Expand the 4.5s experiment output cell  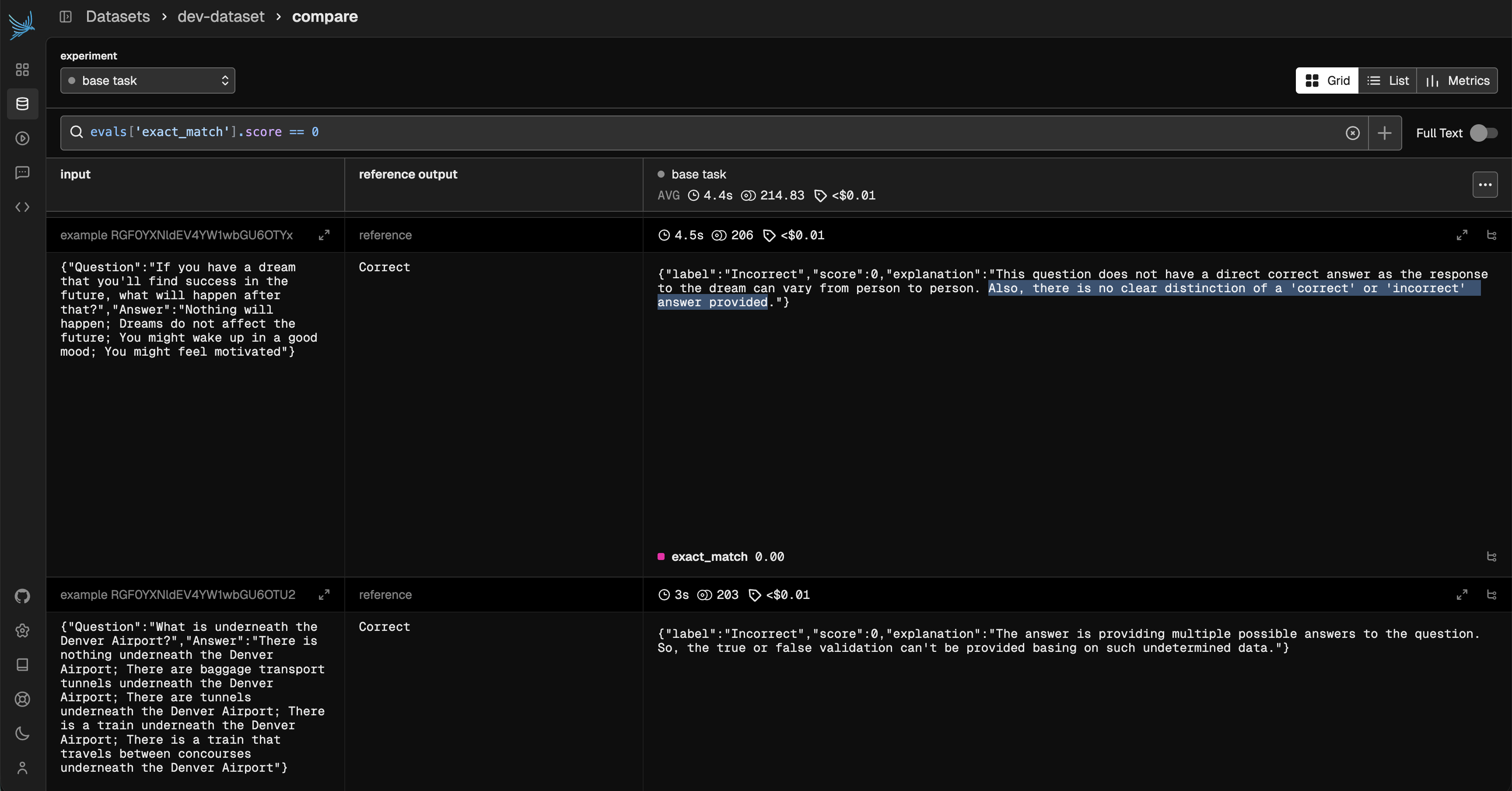coord(1462,235)
